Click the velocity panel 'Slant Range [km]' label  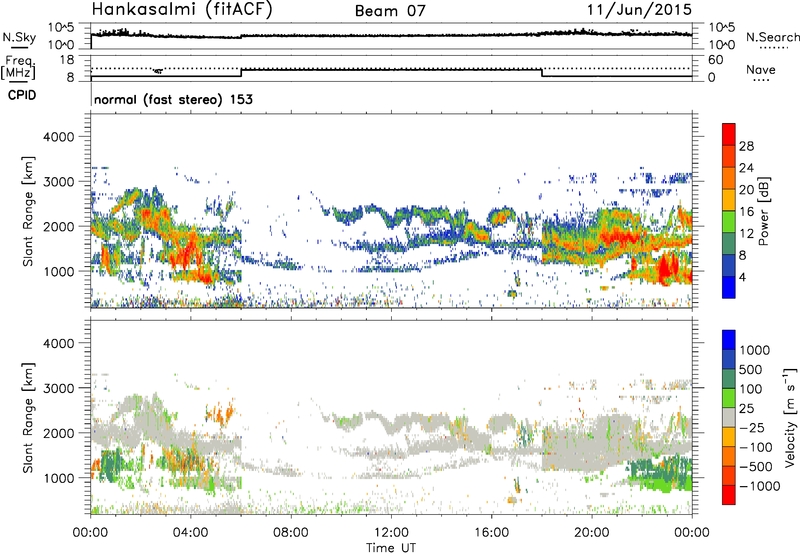tap(28, 418)
